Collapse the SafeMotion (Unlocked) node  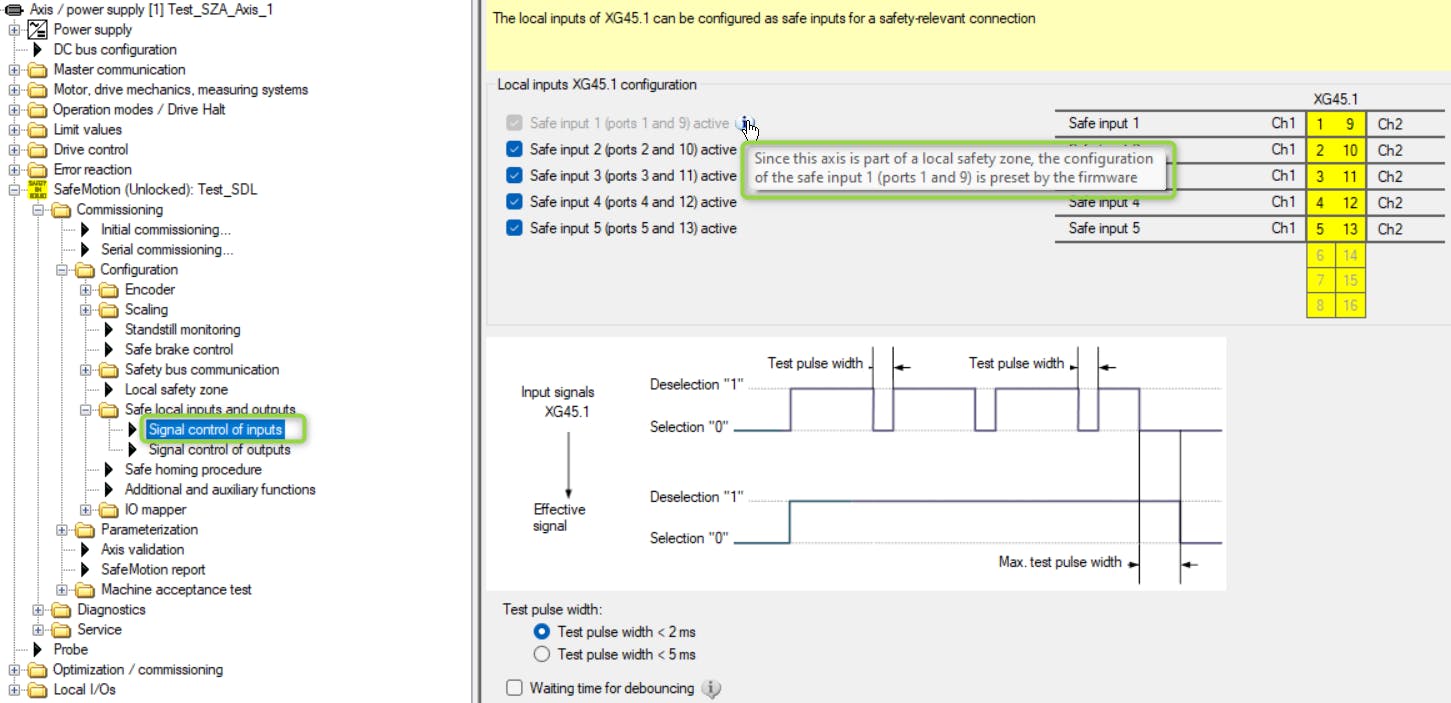tap(14, 189)
